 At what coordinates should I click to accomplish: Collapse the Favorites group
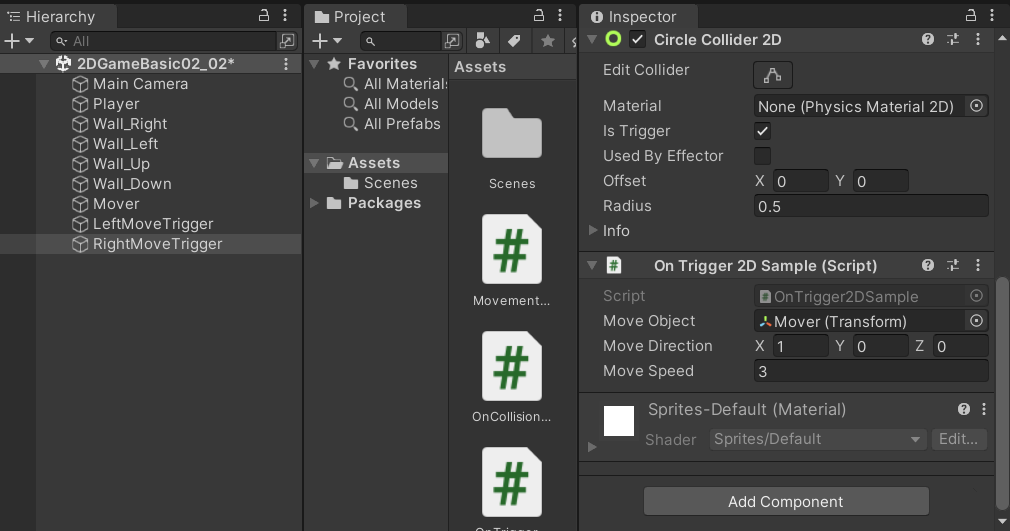pos(314,64)
